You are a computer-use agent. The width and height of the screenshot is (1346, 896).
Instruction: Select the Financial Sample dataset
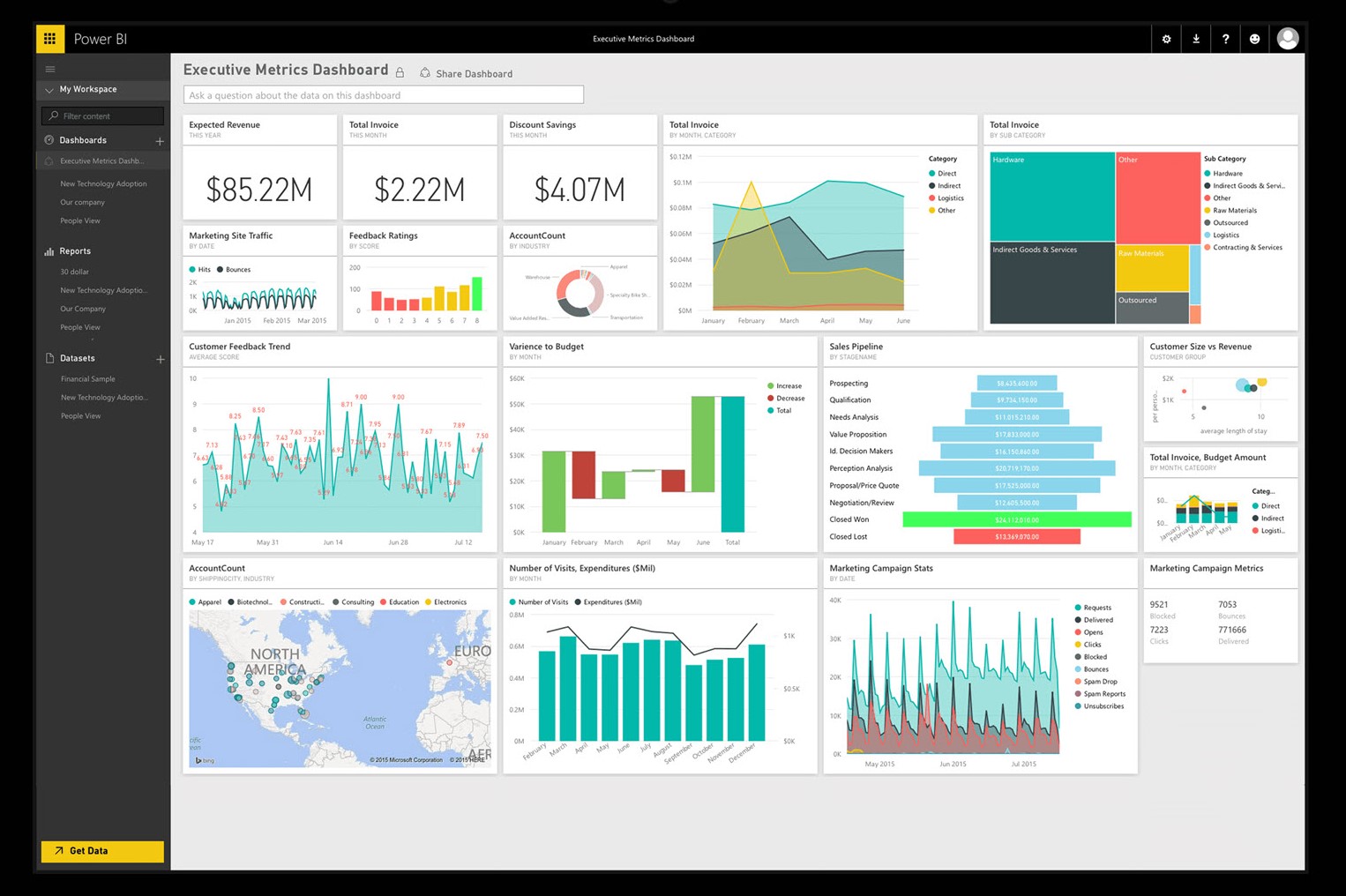tap(87, 378)
